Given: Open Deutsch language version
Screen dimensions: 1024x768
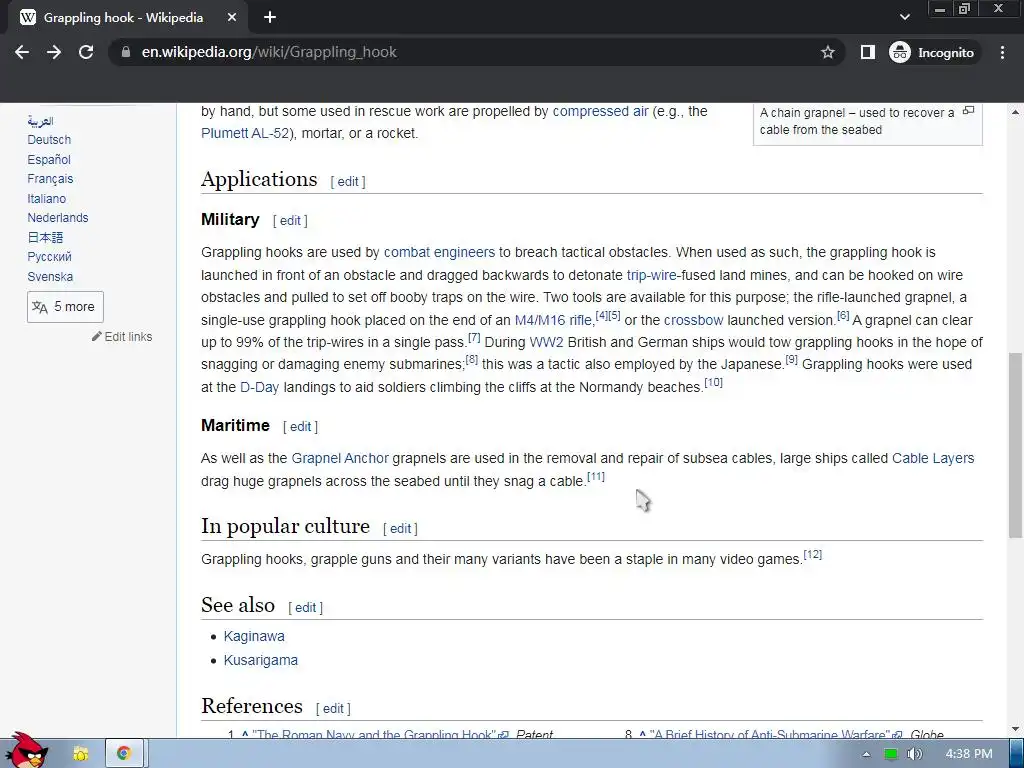Looking at the screenshot, I should pyautogui.click(x=49, y=140).
